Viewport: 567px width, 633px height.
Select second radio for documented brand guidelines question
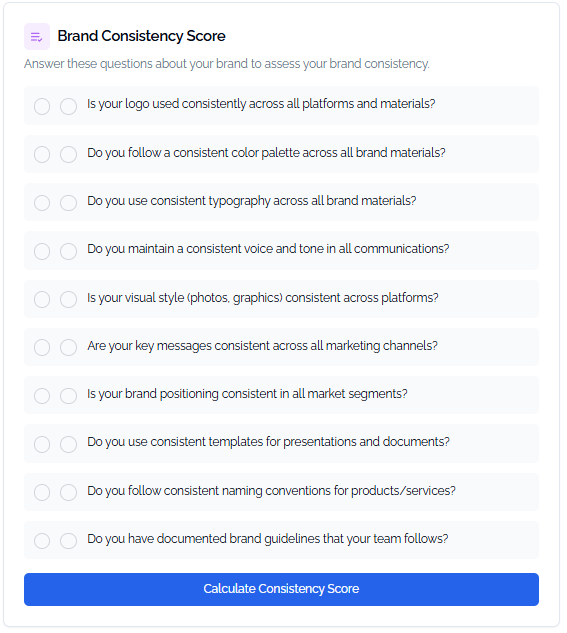(x=69, y=541)
